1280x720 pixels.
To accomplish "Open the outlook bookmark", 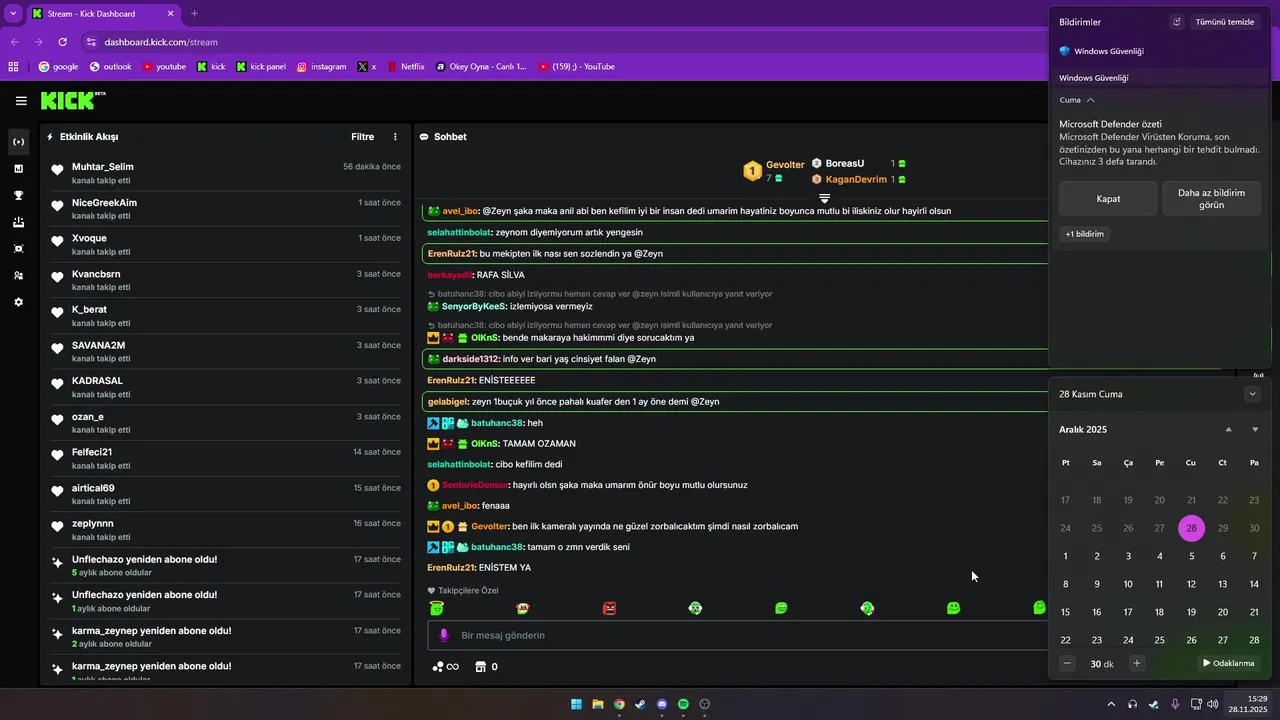I will 110,67.
